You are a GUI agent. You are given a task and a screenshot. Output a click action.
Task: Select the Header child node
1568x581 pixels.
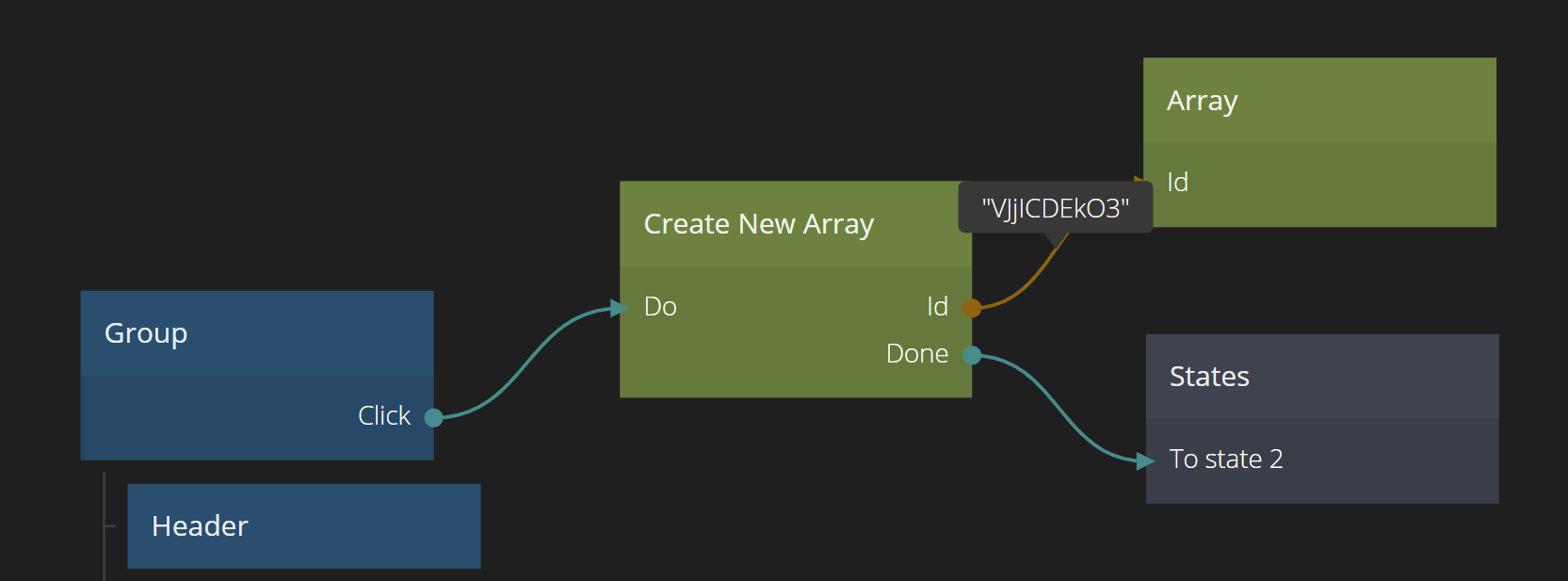click(x=303, y=525)
